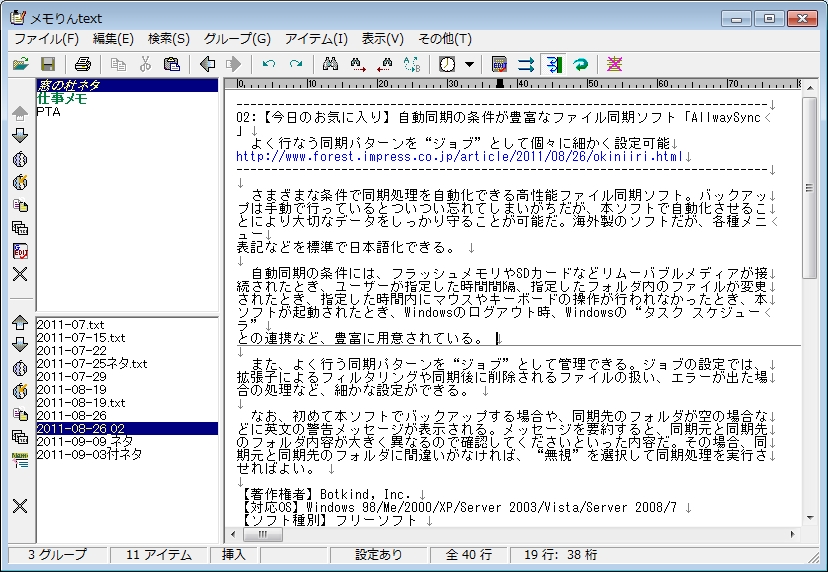Open search with the binoculars icon
This screenshot has height=572, width=828.
331,64
